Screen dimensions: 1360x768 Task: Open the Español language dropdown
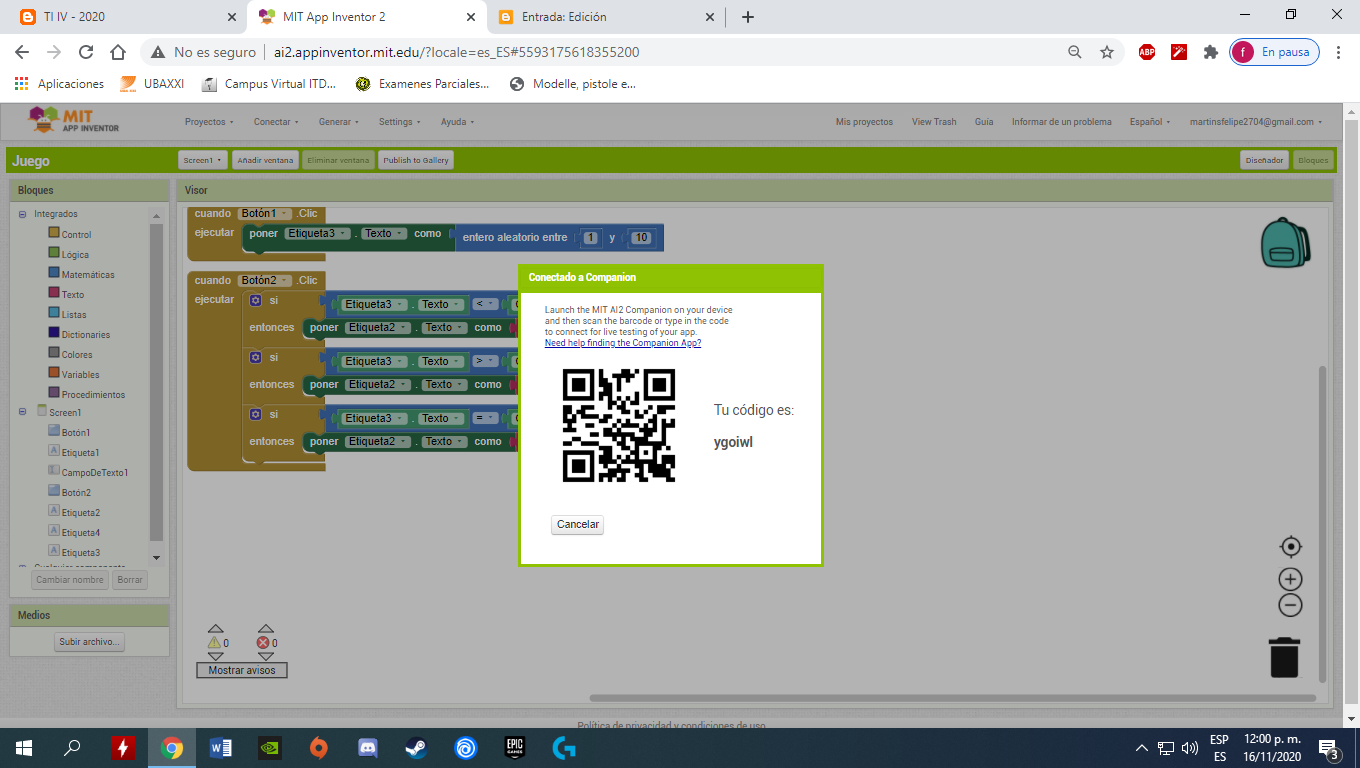point(1151,122)
